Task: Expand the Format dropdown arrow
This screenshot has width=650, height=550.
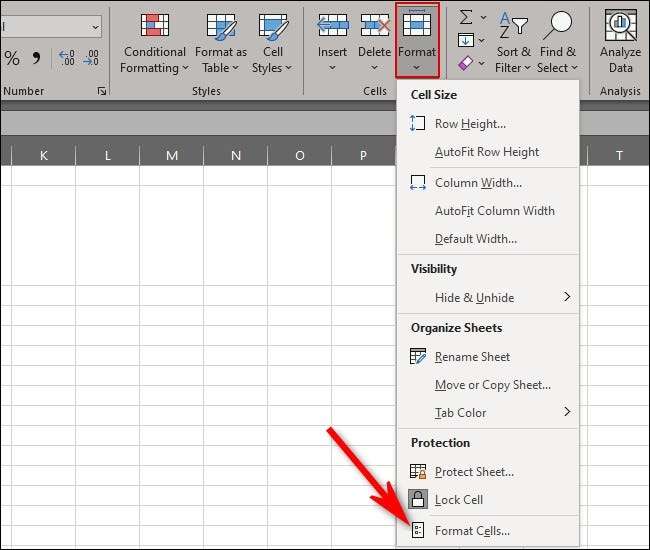Action: (x=416, y=68)
